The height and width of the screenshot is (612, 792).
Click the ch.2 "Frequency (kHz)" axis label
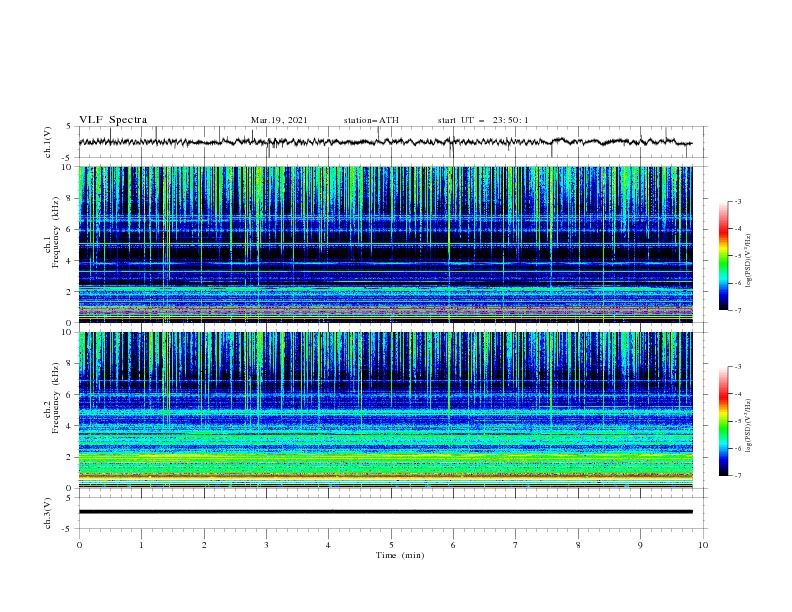(x=56, y=398)
